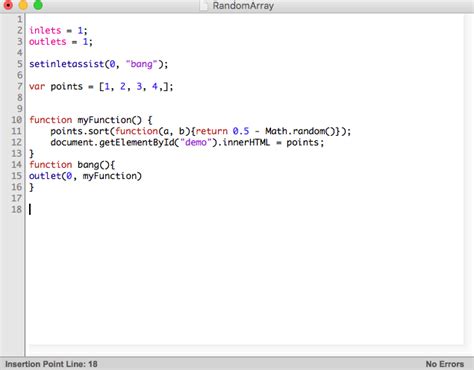474x370 pixels.
Task: Click line number 15 in the gutter
Action: pyautogui.click(x=16, y=176)
